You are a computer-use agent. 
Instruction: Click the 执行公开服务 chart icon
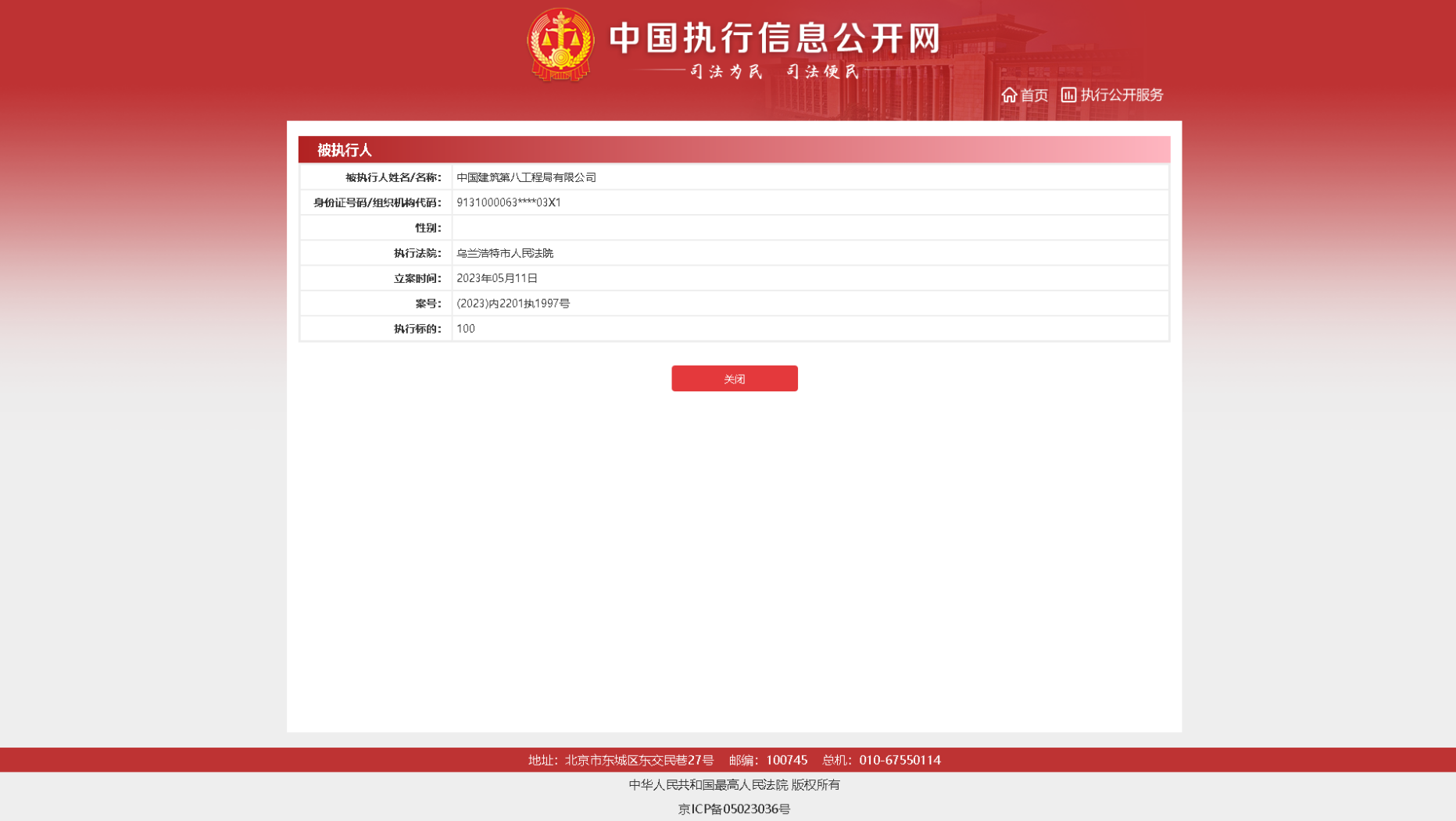coord(1068,95)
